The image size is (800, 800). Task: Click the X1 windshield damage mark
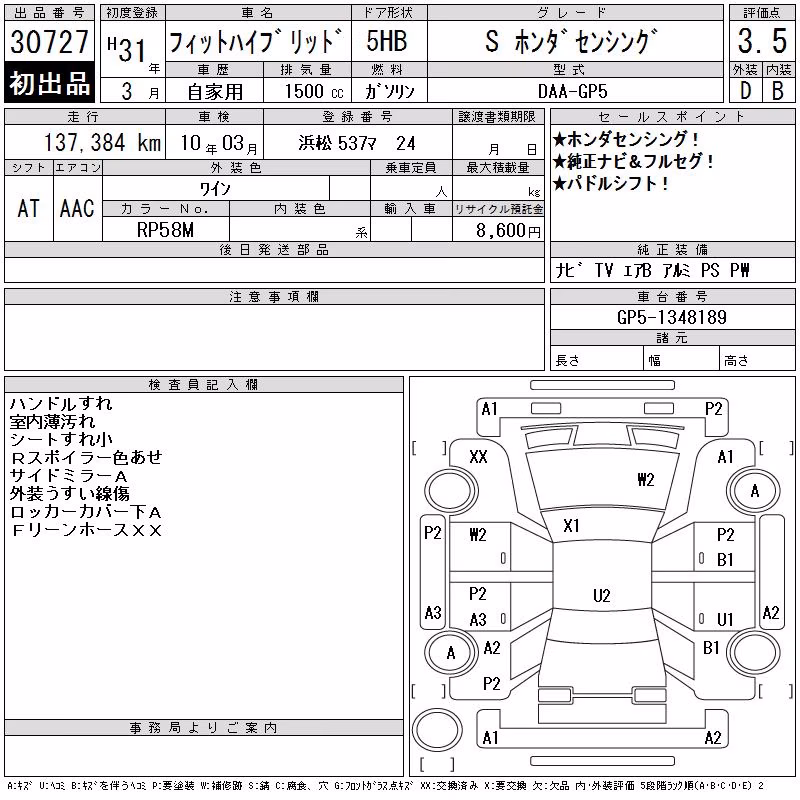tap(571, 526)
